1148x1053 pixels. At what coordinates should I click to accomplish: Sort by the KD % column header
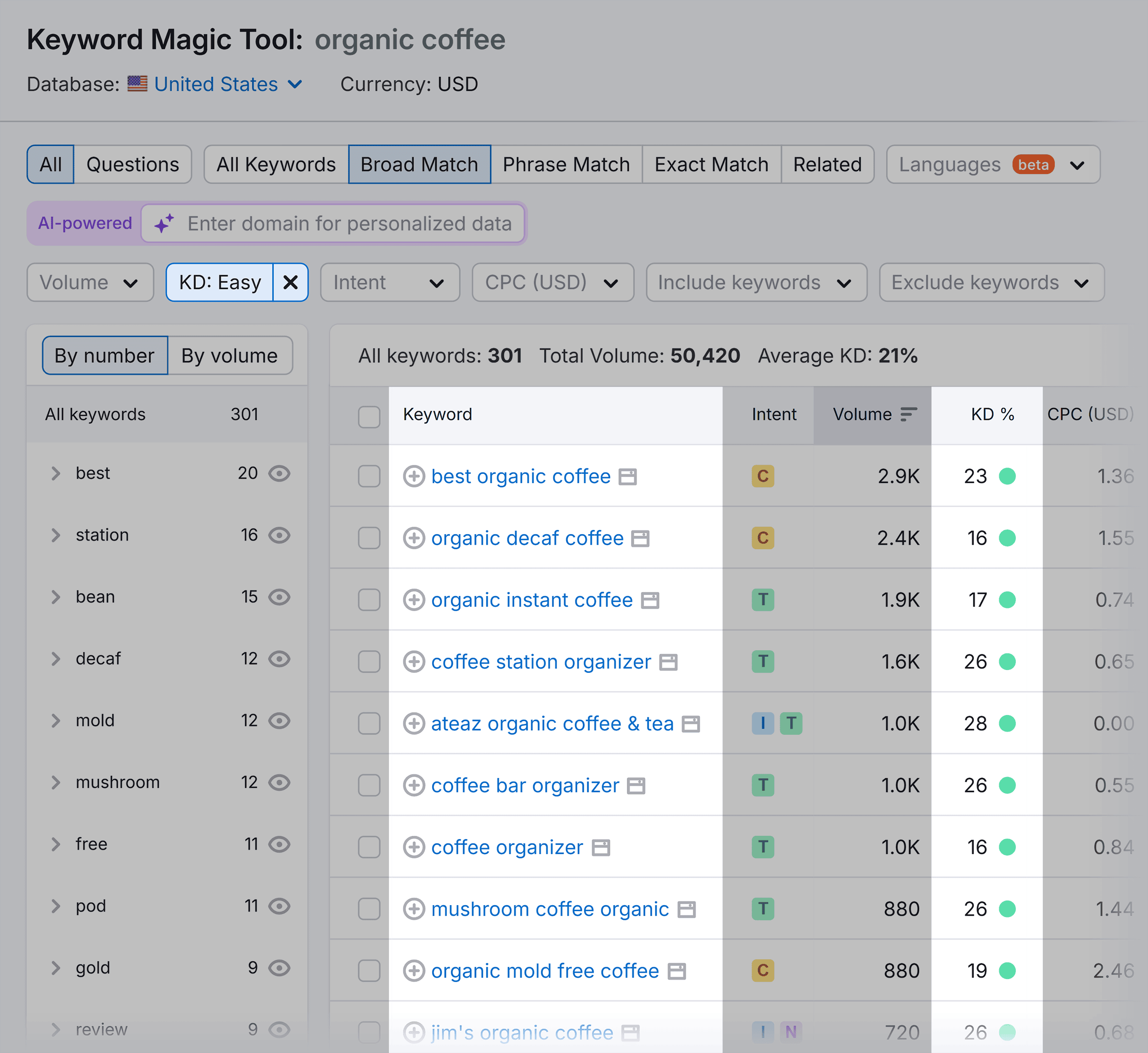click(992, 414)
